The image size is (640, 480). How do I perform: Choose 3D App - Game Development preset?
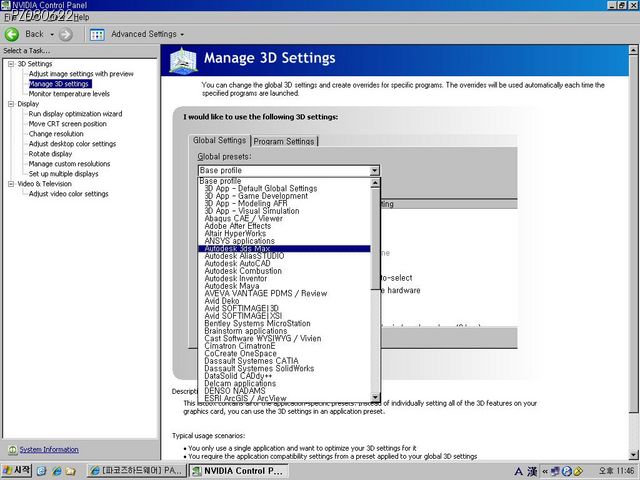(284, 196)
